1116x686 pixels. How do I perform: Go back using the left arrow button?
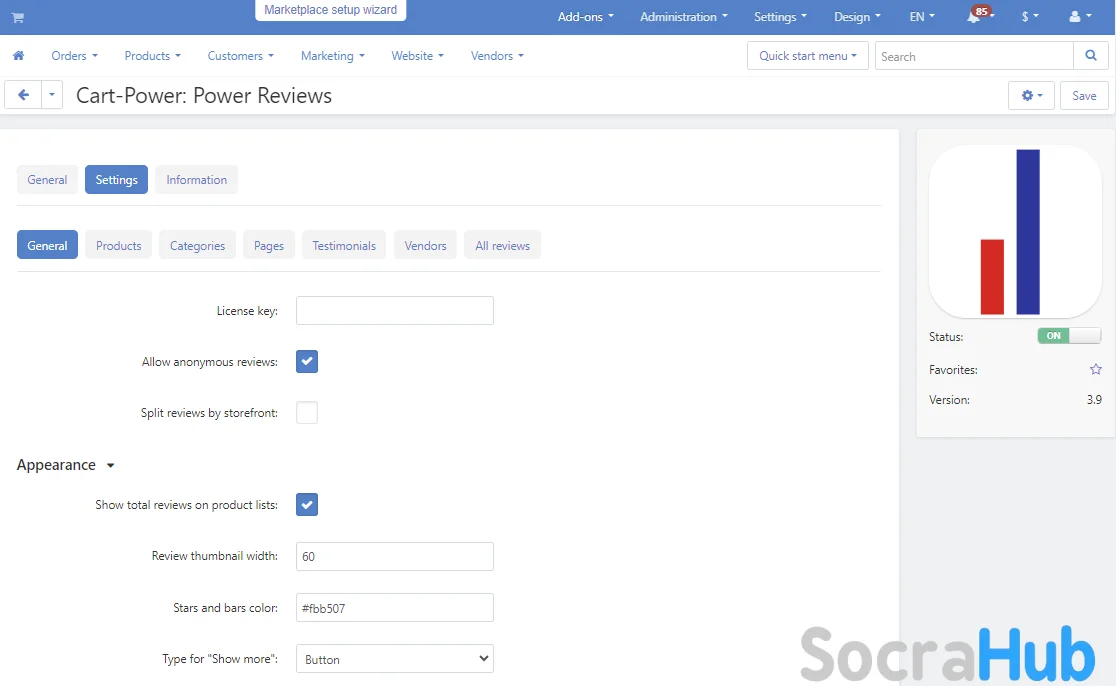23,95
